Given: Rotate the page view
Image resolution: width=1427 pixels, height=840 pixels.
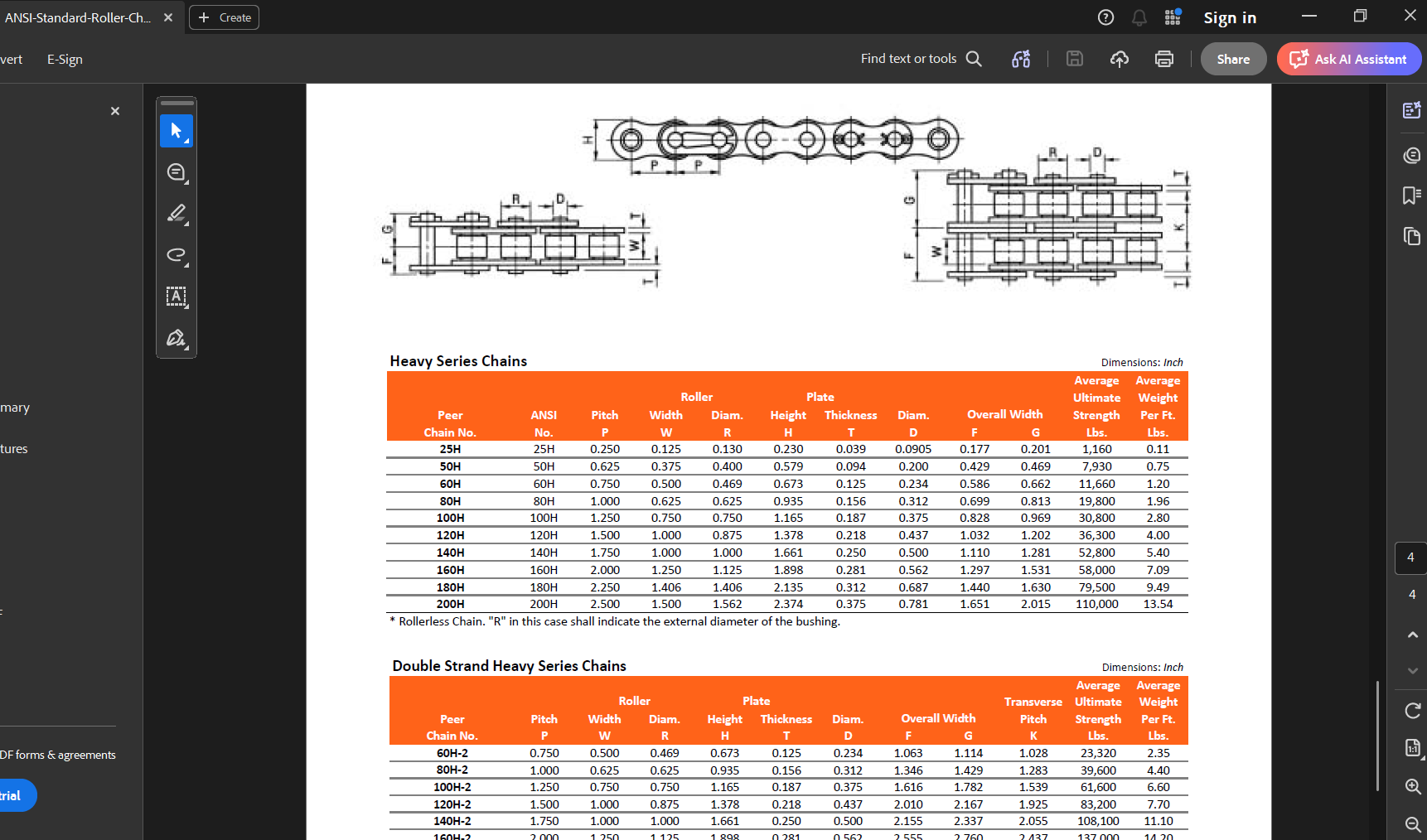Looking at the screenshot, I should click(x=1413, y=710).
